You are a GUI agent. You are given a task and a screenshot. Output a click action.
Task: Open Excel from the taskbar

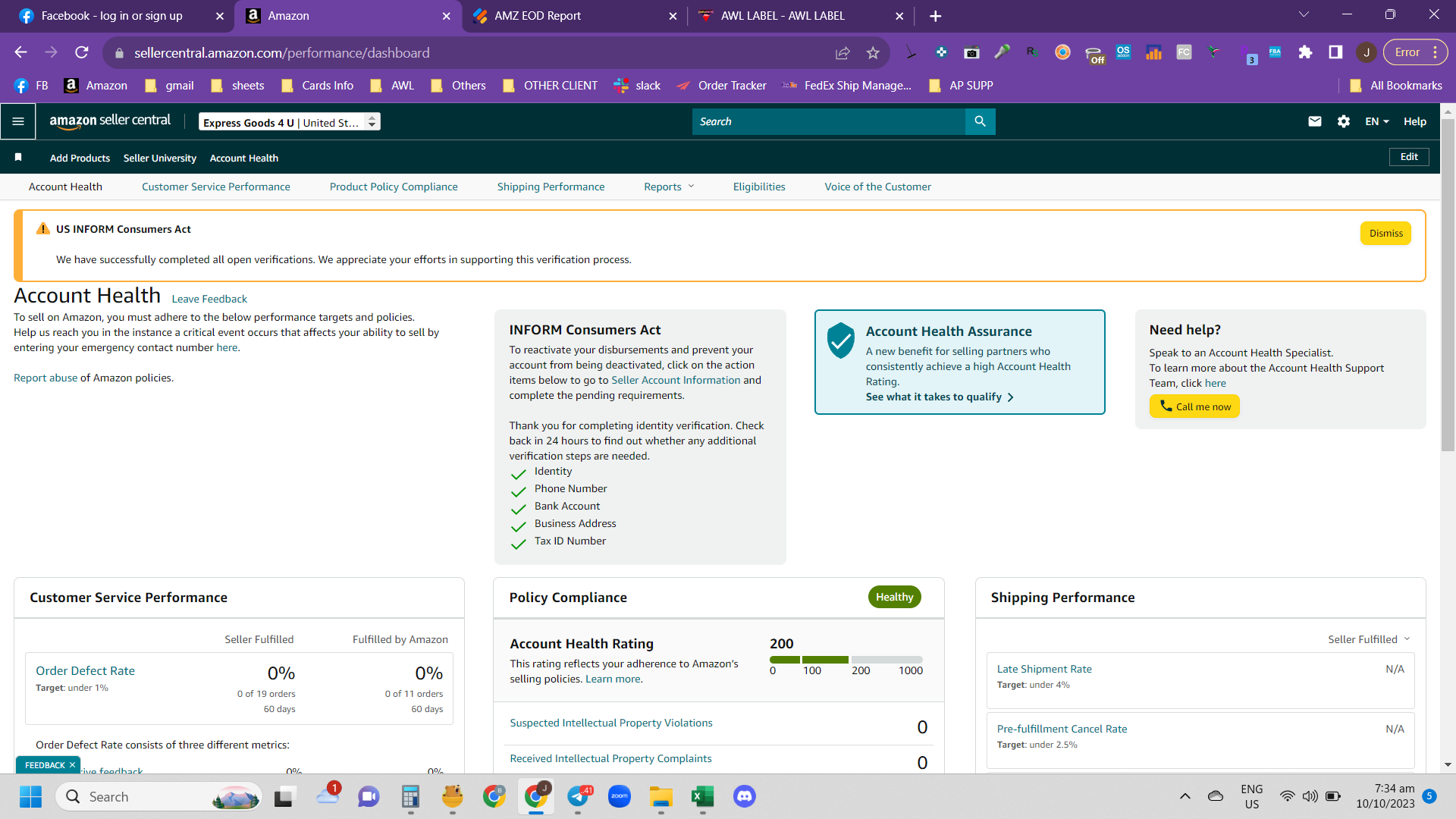[703, 796]
